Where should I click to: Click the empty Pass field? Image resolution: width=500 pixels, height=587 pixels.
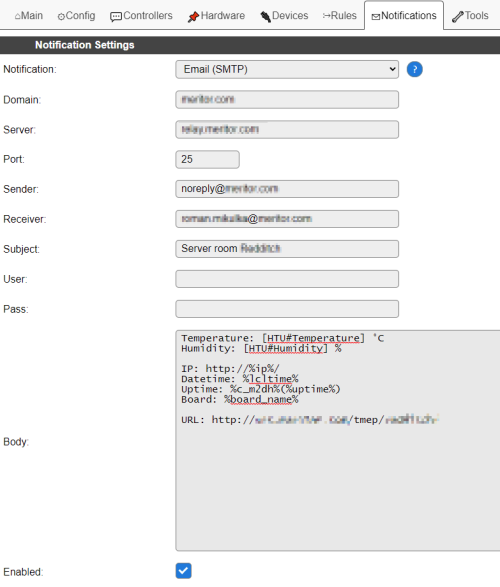click(287, 309)
